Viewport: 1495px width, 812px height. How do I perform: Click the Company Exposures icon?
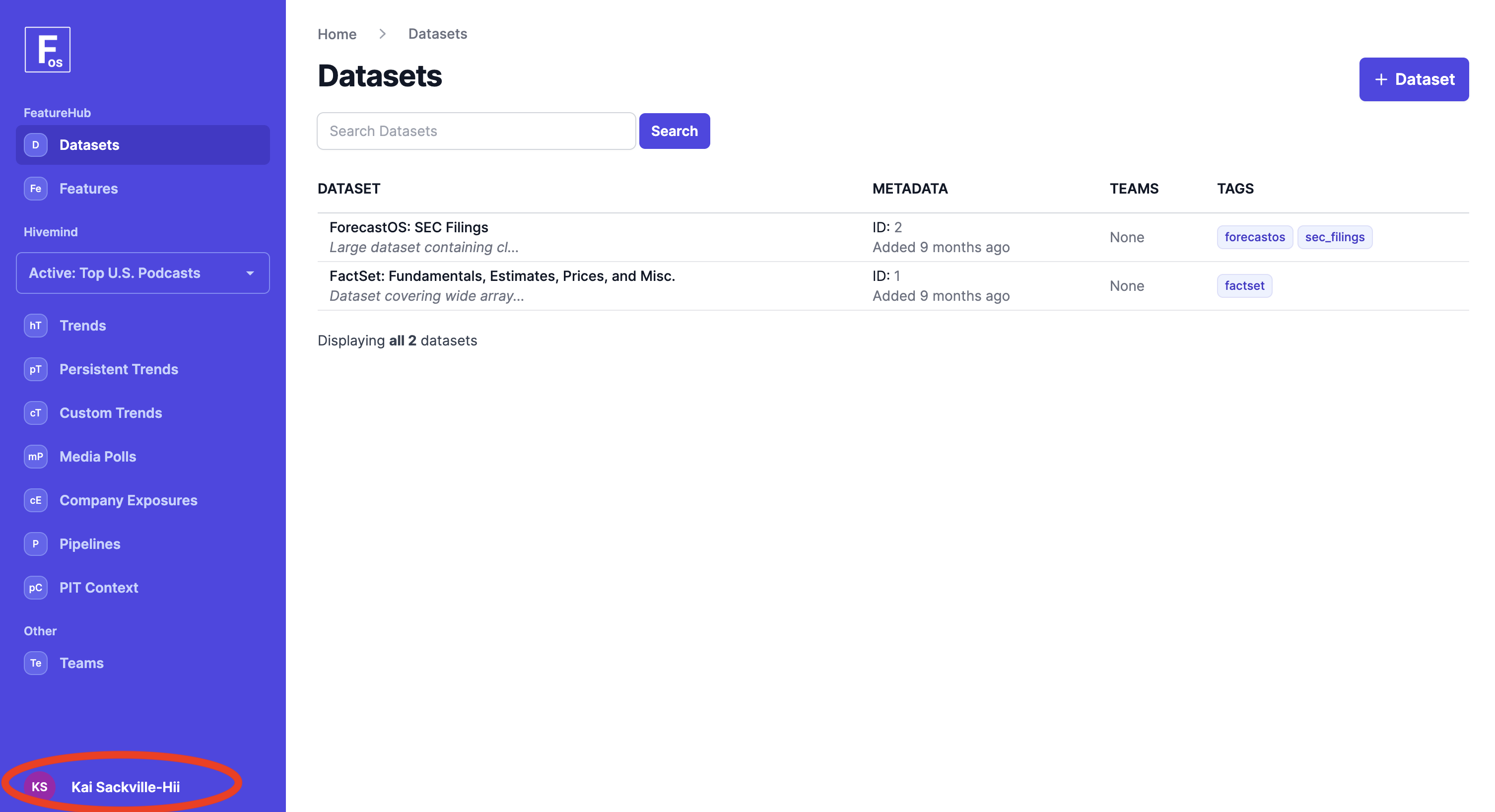[x=35, y=500]
